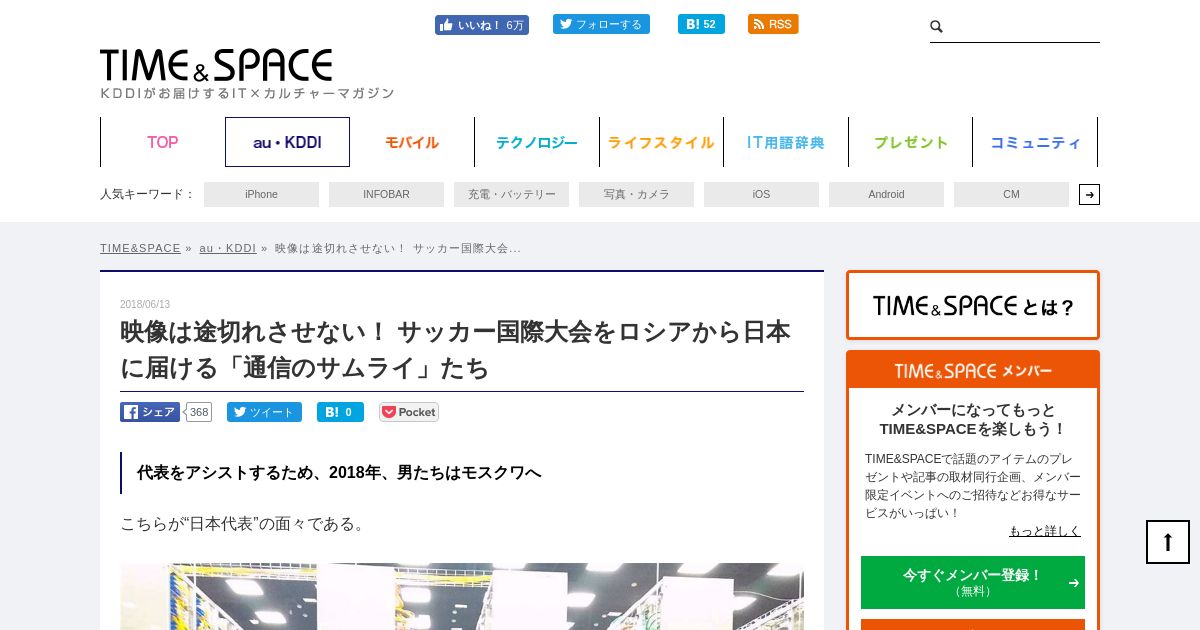Click the Facebook share count 368
The height and width of the screenshot is (630, 1200).
click(198, 412)
